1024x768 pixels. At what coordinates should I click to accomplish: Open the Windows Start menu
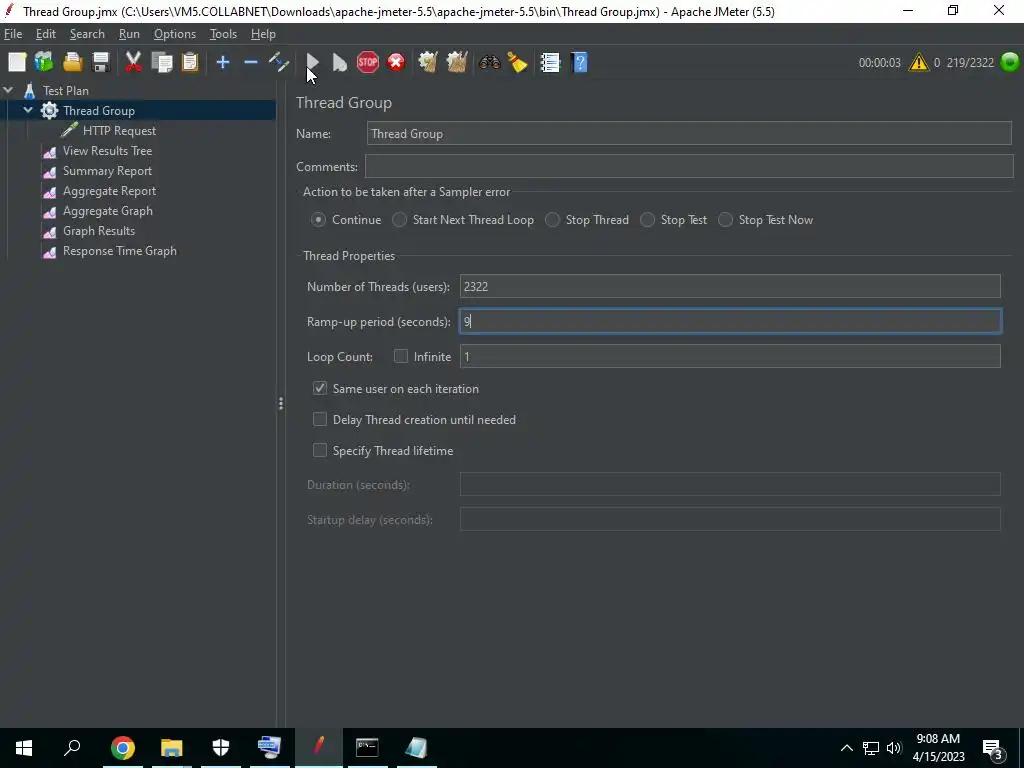pyautogui.click(x=24, y=748)
